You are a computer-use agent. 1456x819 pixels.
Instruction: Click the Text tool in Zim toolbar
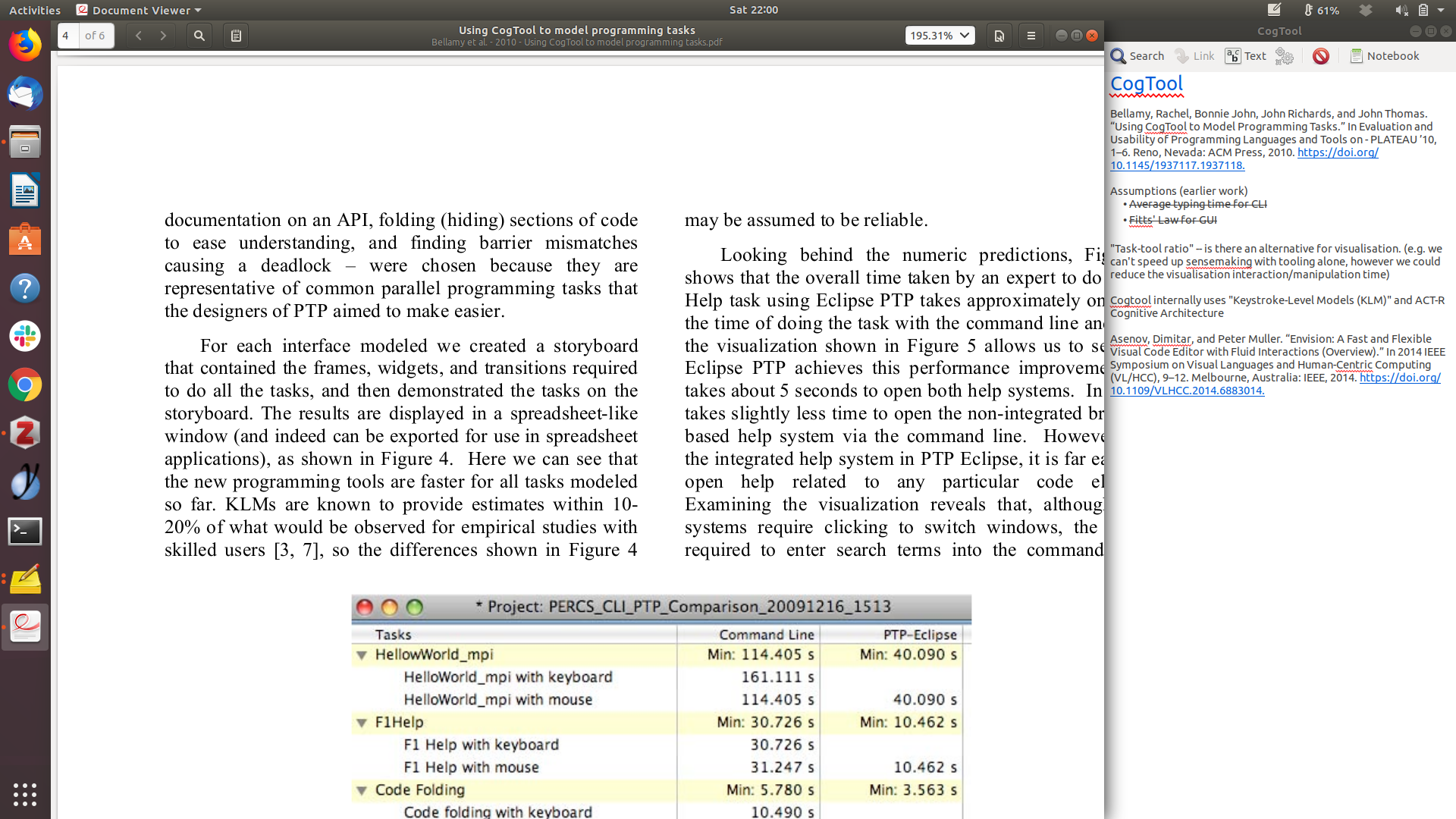click(x=1246, y=56)
